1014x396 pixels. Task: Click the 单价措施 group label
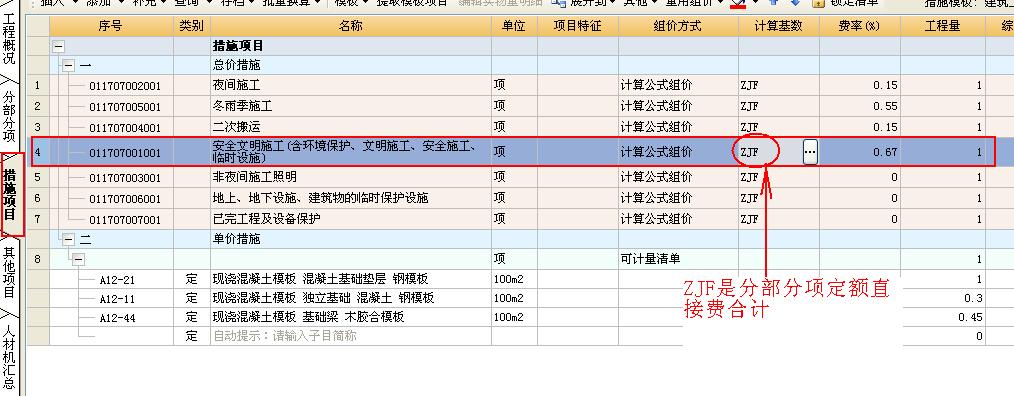pyautogui.click(x=236, y=239)
